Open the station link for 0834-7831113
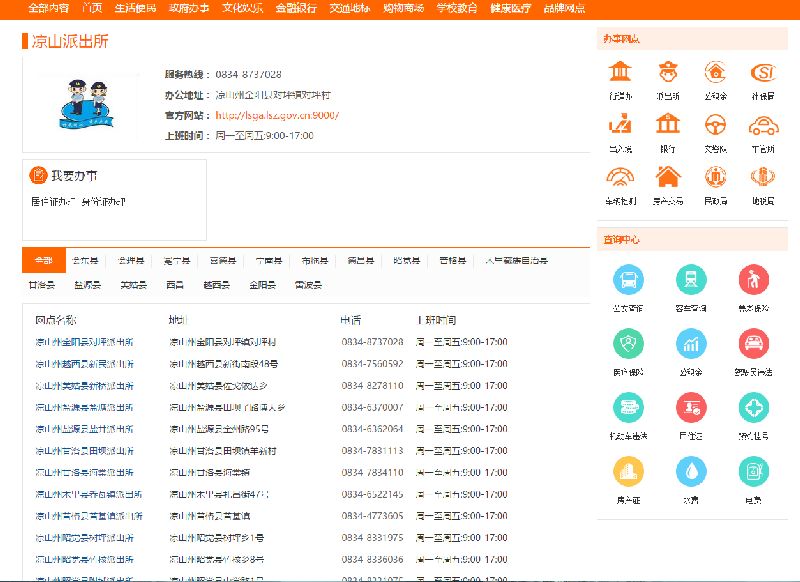800x582 pixels. coord(84,451)
